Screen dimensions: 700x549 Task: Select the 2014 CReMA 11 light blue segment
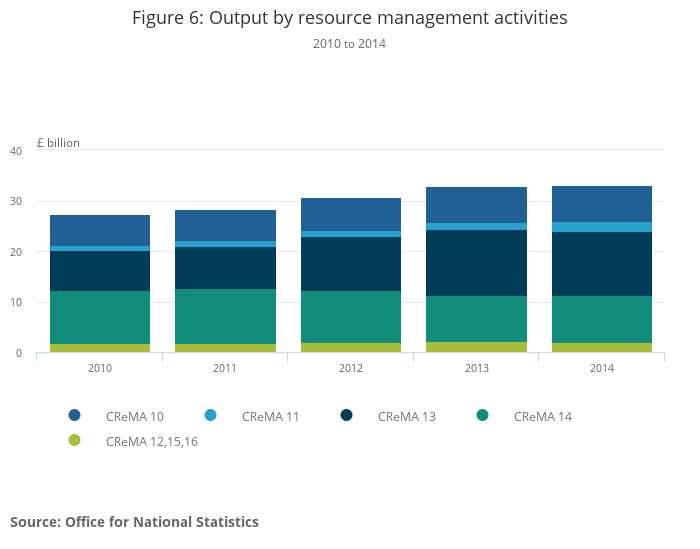pyautogui.click(x=602, y=227)
